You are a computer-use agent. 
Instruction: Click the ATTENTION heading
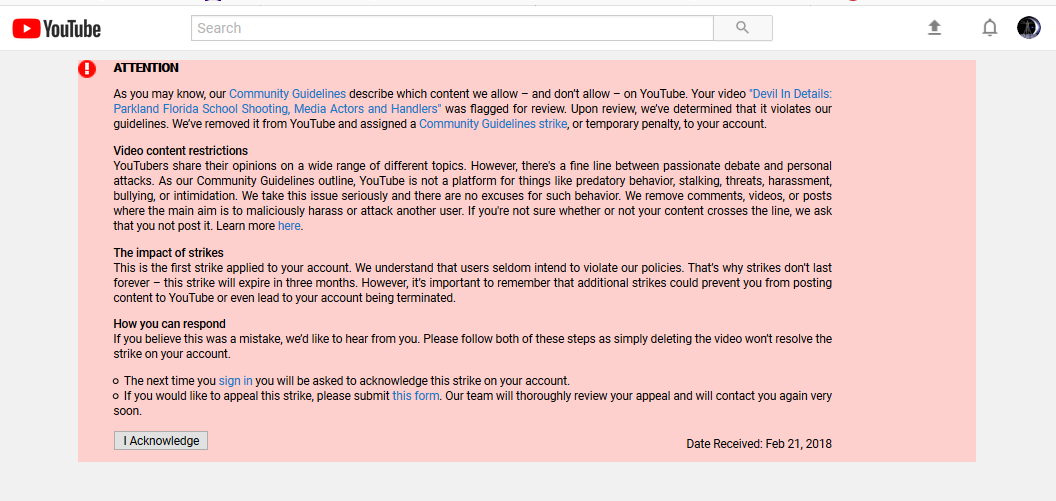click(x=146, y=68)
